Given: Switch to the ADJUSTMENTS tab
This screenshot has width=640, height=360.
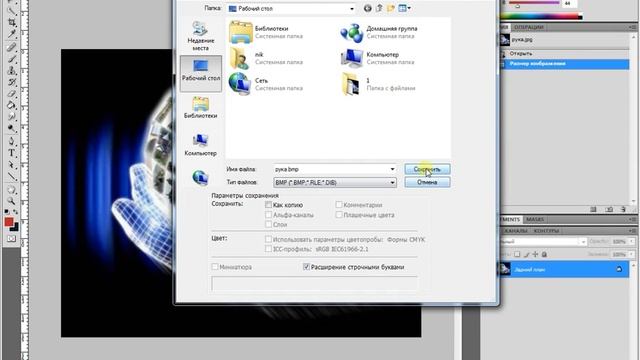Looking at the screenshot, I should coord(510,220).
